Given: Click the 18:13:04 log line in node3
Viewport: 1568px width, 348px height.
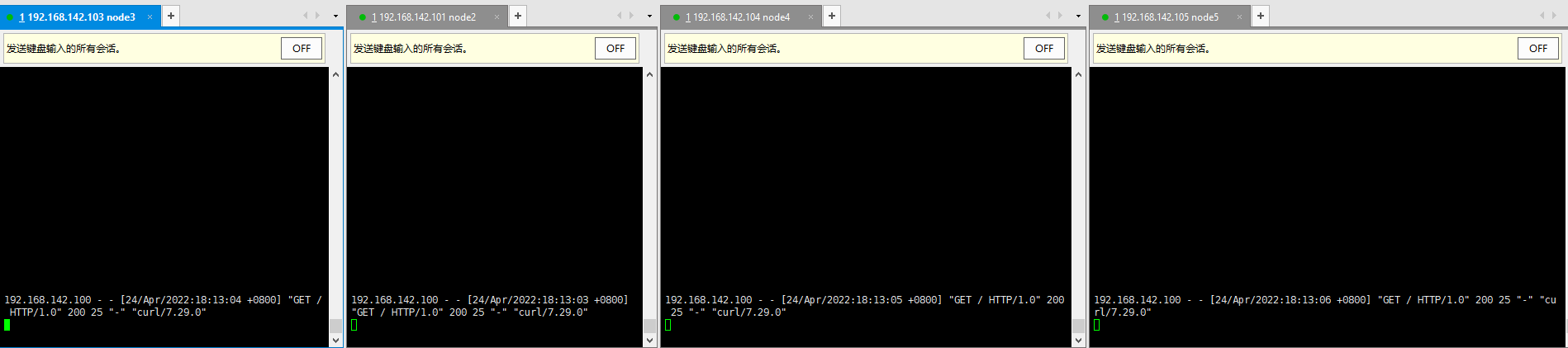Looking at the screenshot, I should coord(163,306).
